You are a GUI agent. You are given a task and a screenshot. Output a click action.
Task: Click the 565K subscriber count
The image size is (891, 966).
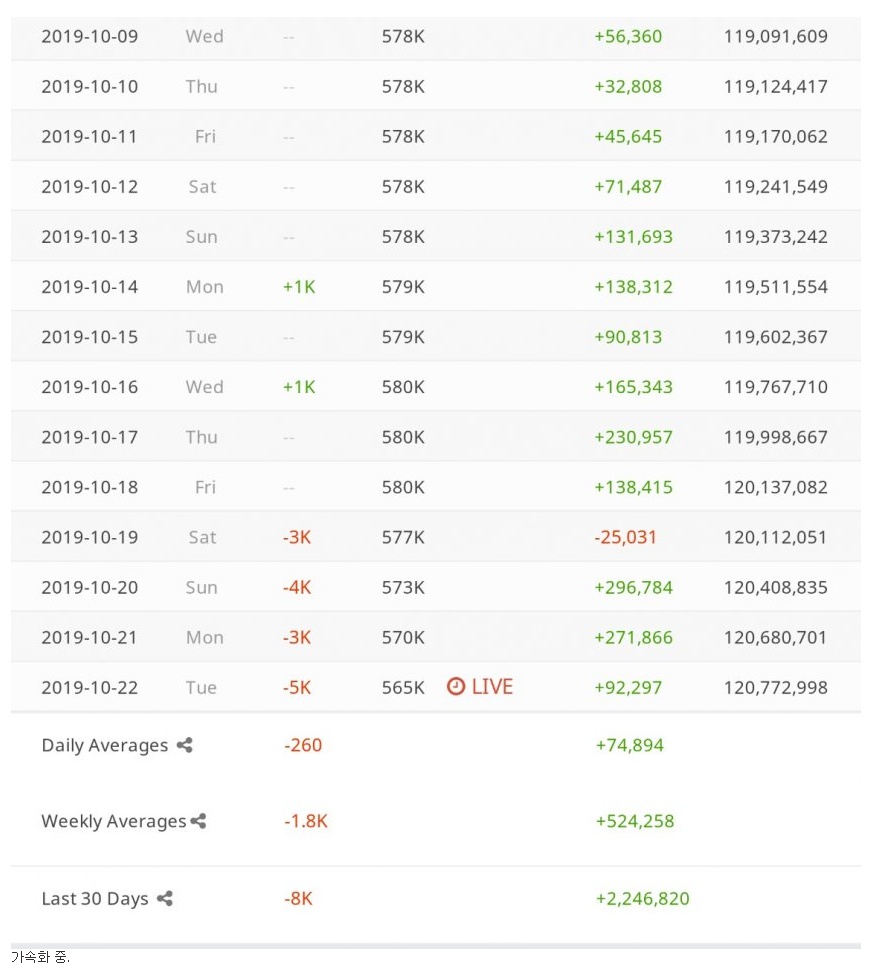(x=403, y=687)
